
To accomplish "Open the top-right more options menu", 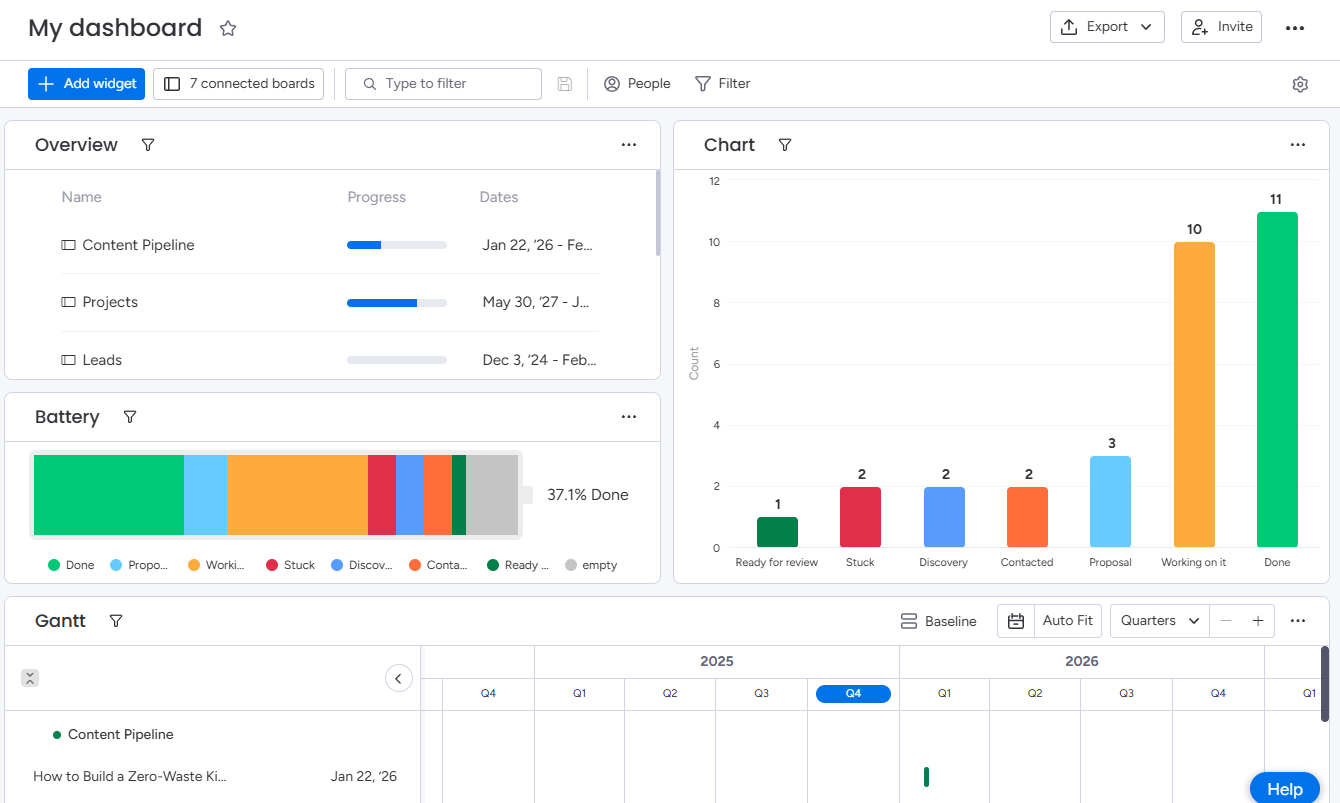I will click(x=1295, y=28).
